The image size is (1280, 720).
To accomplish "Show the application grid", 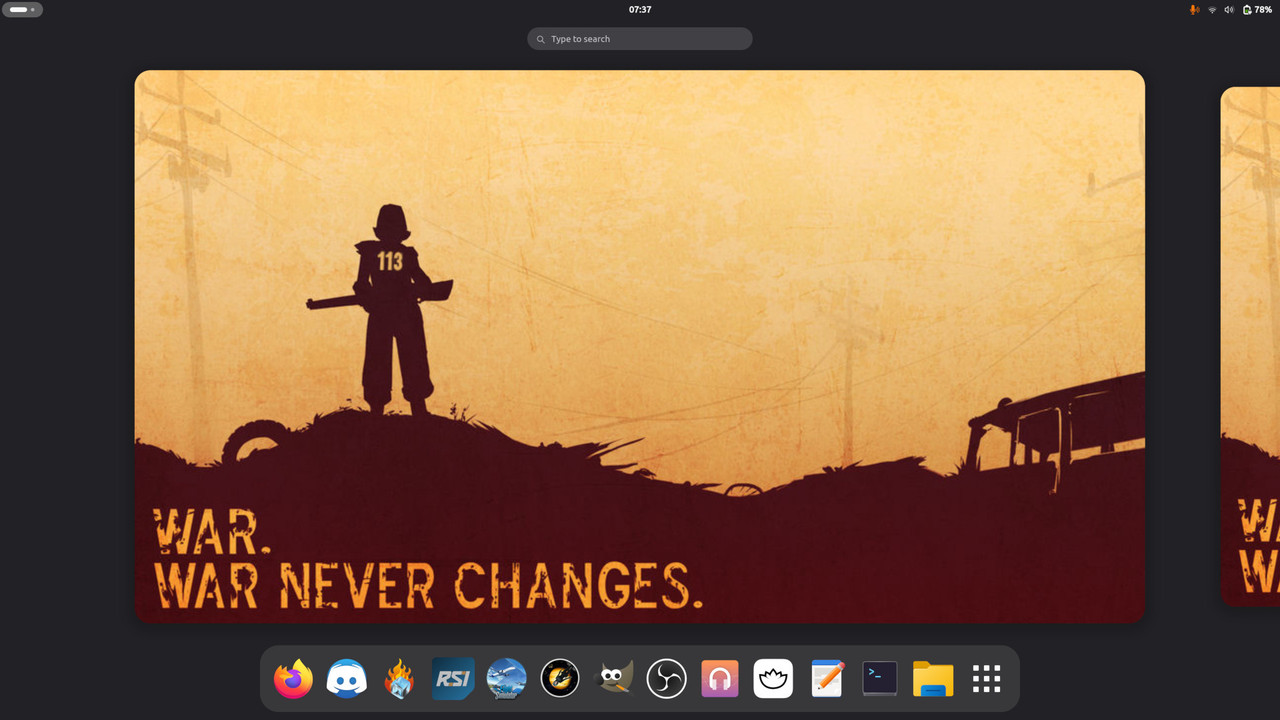I will coord(986,678).
